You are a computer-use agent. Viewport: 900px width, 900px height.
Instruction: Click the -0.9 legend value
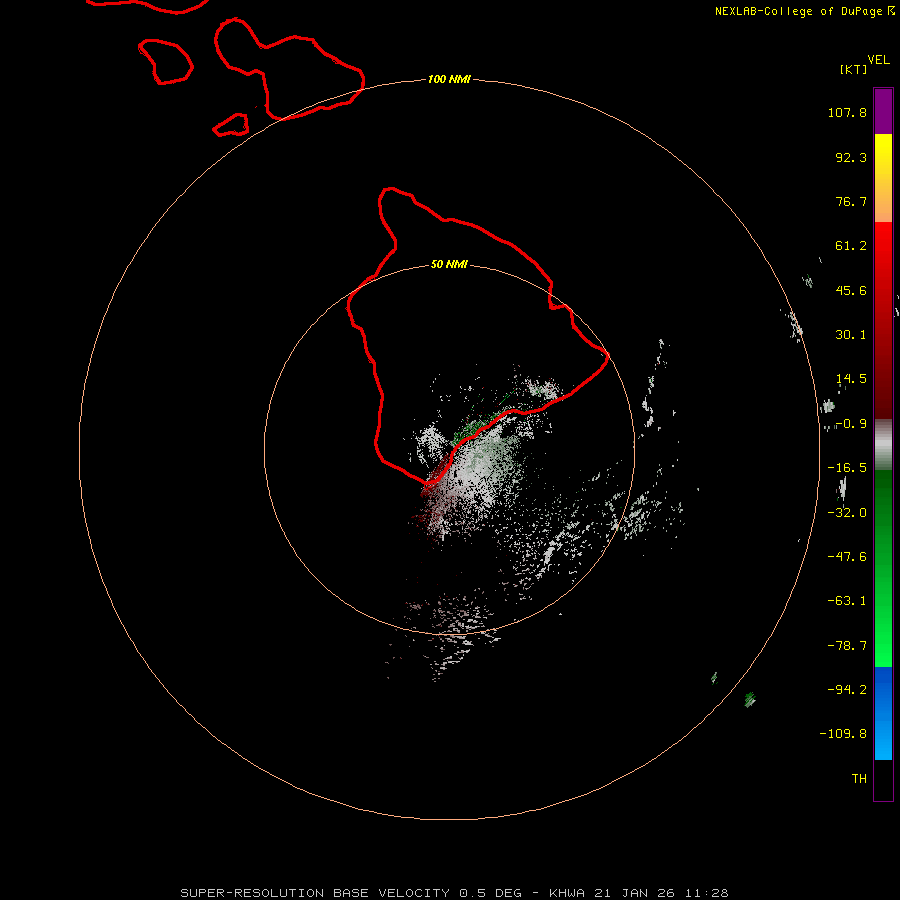(x=851, y=424)
